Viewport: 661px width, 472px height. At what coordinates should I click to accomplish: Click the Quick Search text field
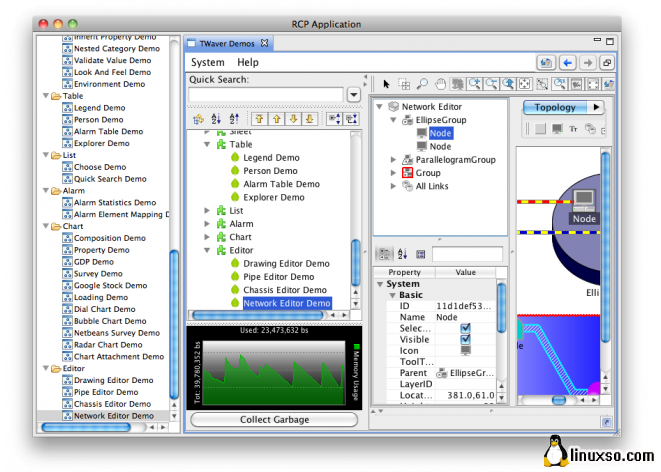click(x=266, y=95)
